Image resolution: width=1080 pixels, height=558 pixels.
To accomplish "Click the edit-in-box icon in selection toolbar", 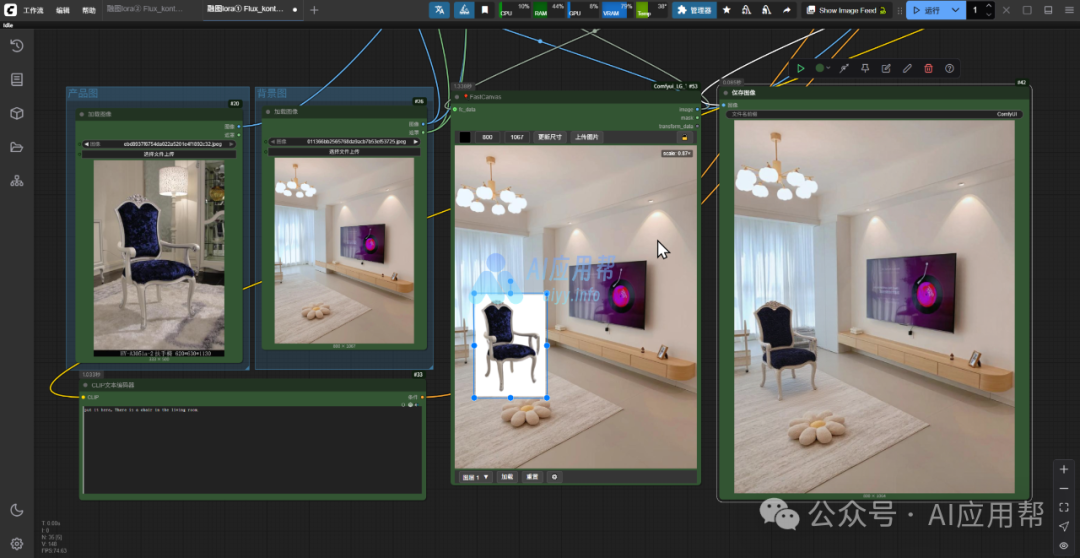I will pyautogui.click(x=886, y=68).
